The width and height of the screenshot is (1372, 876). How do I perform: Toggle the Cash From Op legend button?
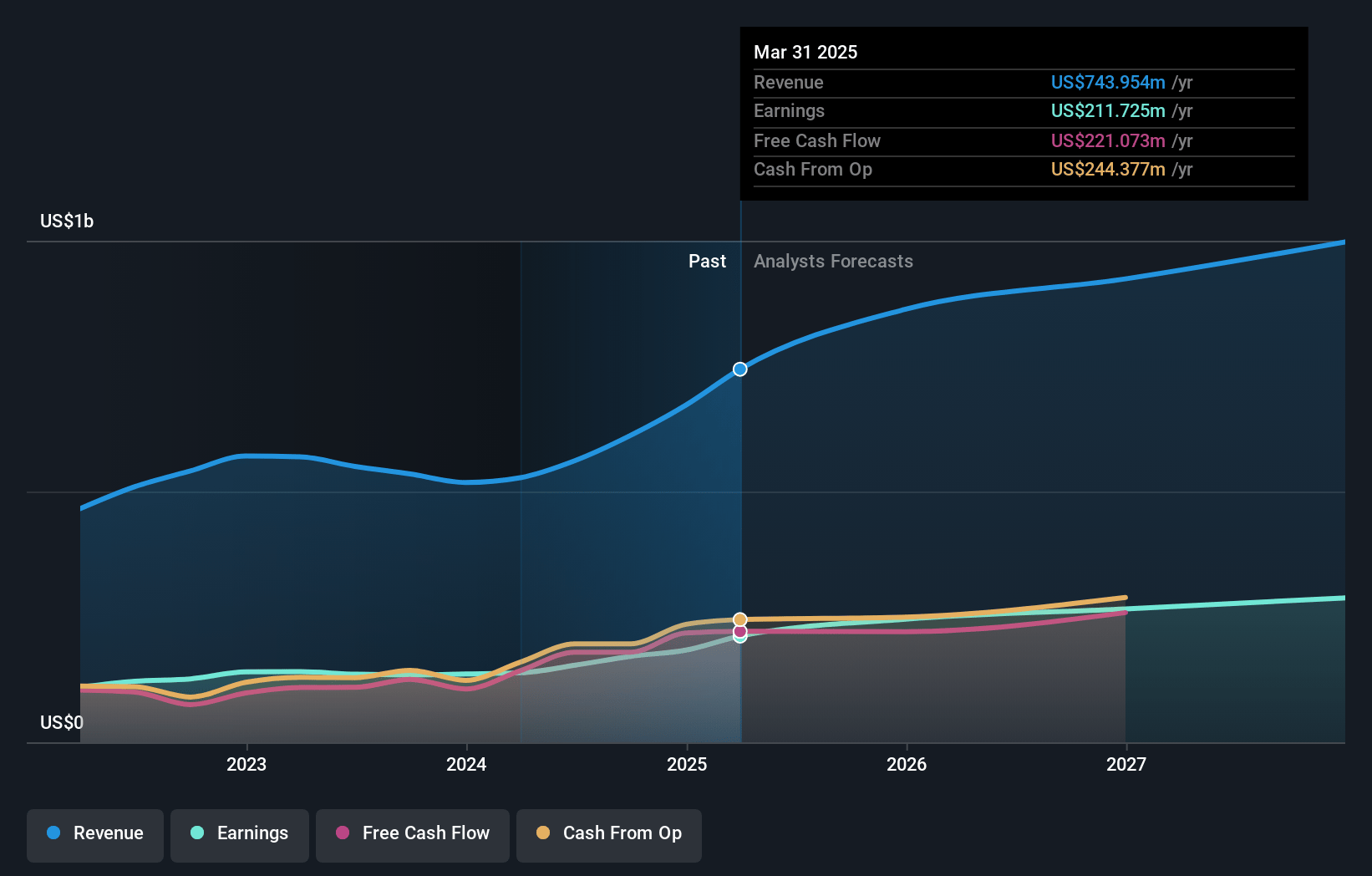609,835
